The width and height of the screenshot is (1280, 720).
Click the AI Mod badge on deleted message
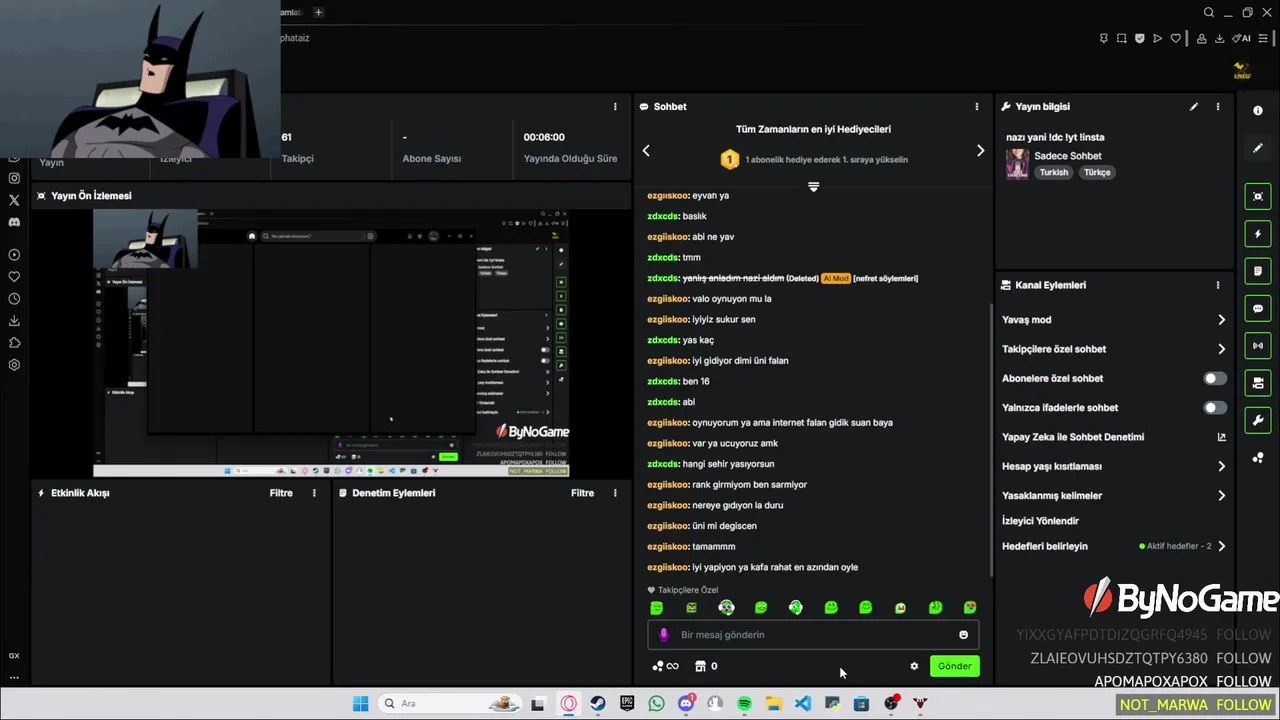836,278
